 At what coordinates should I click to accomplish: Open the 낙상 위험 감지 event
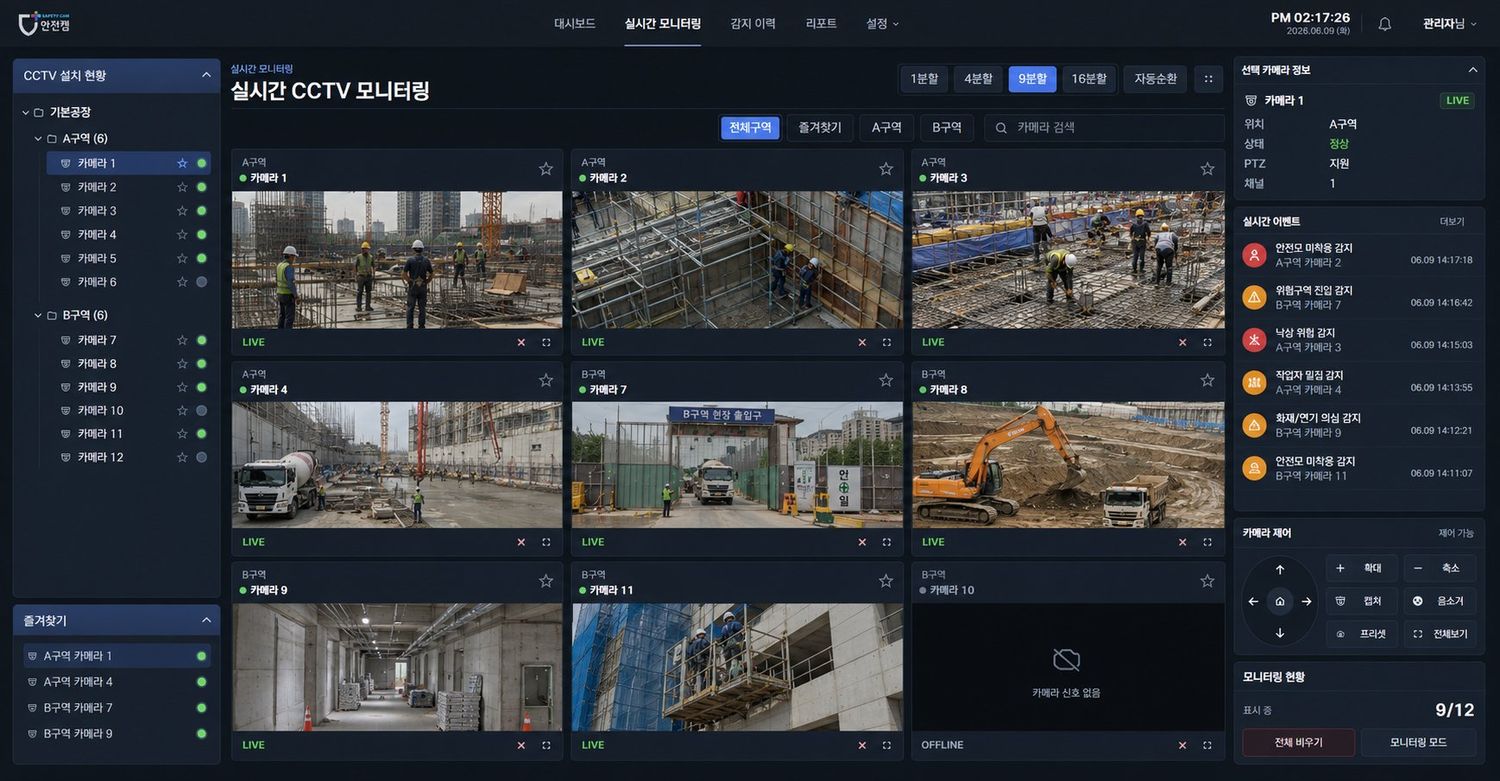[x=1359, y=340]
